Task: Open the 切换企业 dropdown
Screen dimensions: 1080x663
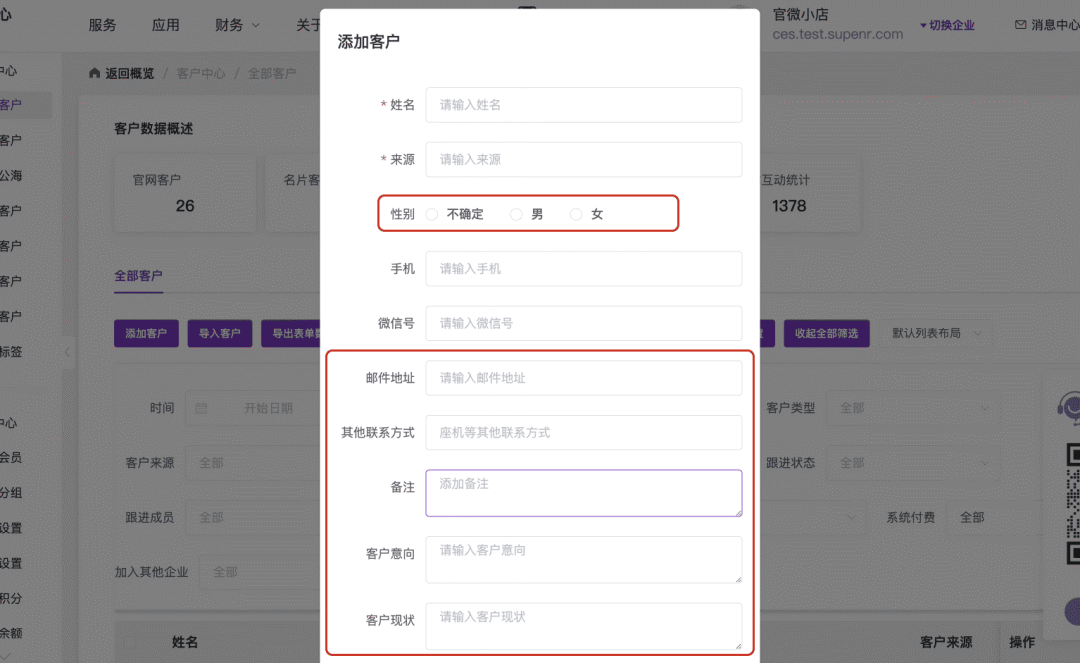Action: (946, 25)
